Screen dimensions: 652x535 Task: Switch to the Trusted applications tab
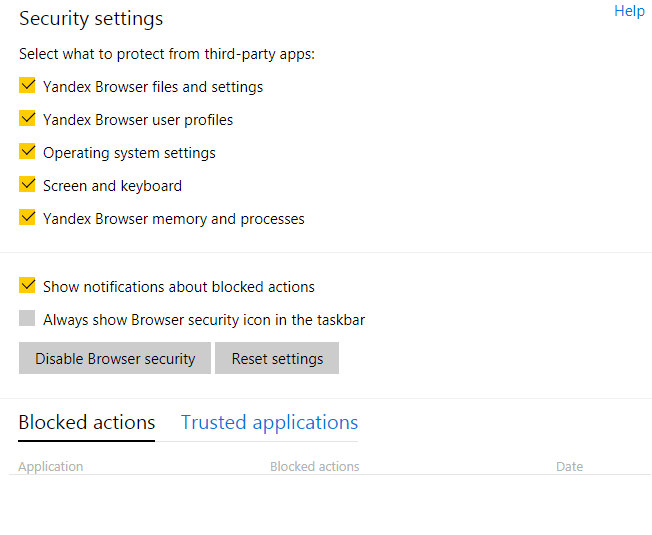269,422
